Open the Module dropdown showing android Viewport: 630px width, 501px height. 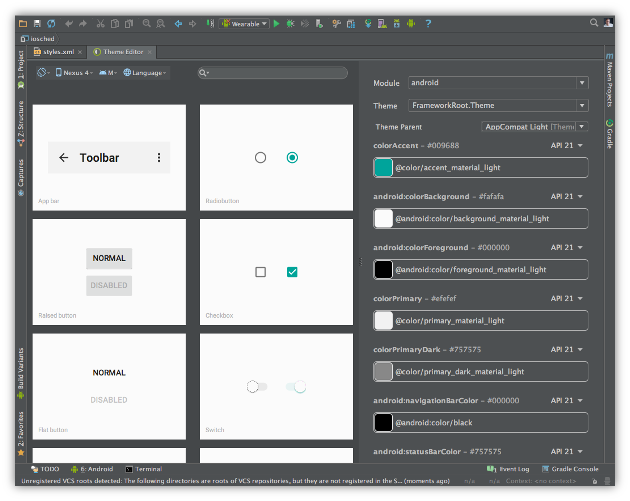(497, 83)
